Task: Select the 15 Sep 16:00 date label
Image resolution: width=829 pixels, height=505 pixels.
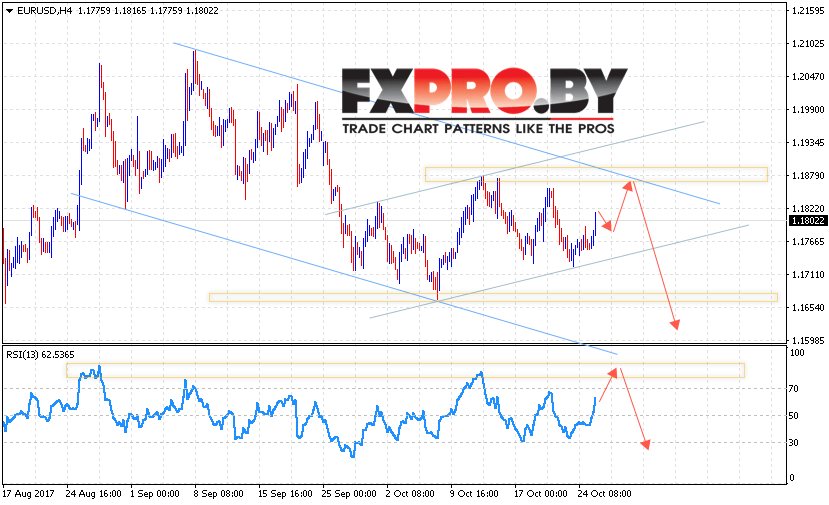Action: point(285,494)
